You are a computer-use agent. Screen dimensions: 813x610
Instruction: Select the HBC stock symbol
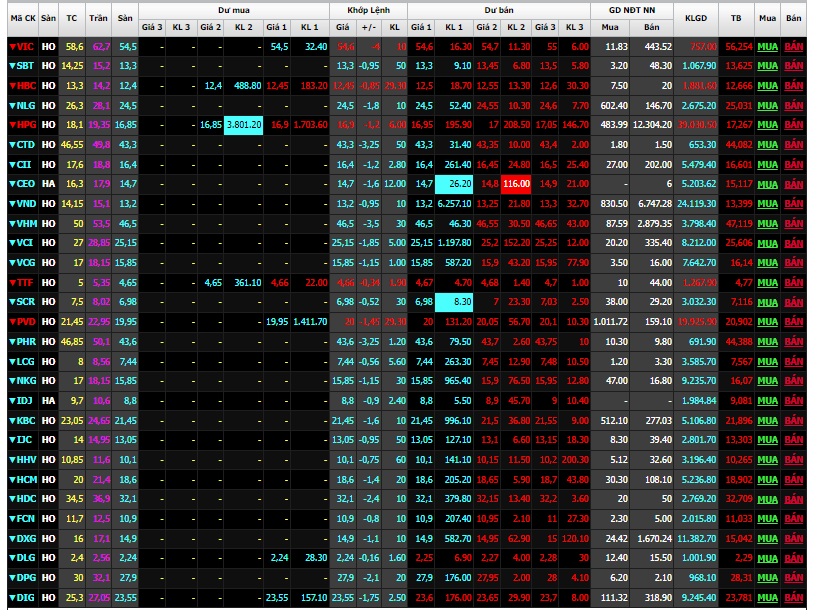[26, 86]
